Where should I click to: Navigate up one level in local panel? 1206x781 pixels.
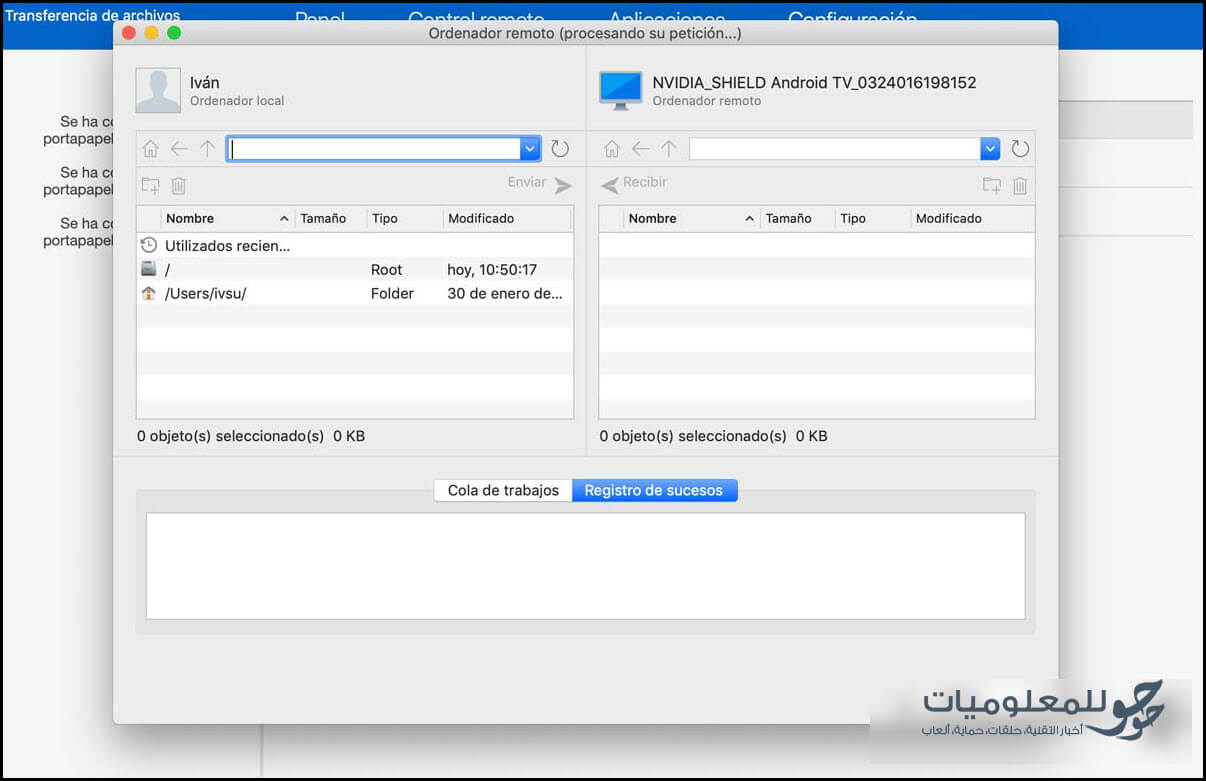[207, 149]
